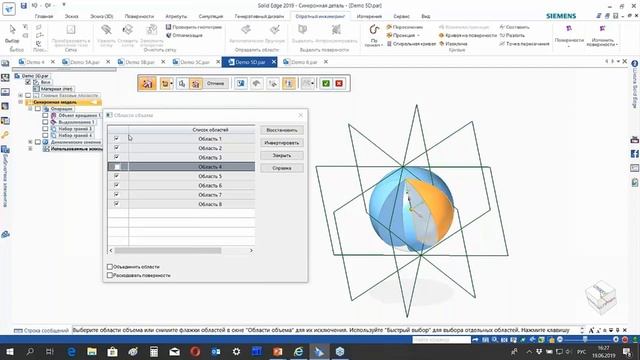The width and height of the screenshot is (640, 360).
Task: Uncheck the Область 5 checkbox
Action: [x=117, y=176]
